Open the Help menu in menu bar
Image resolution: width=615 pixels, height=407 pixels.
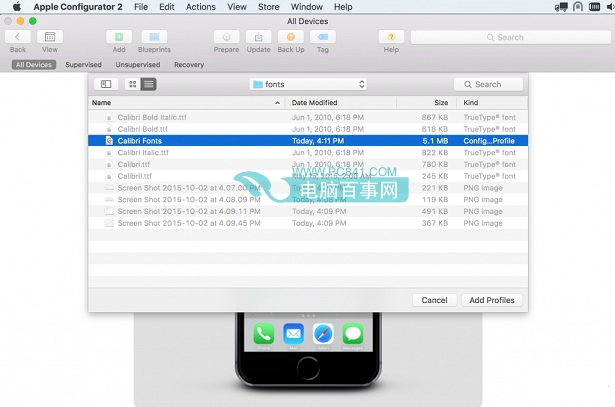coord(343,7)
